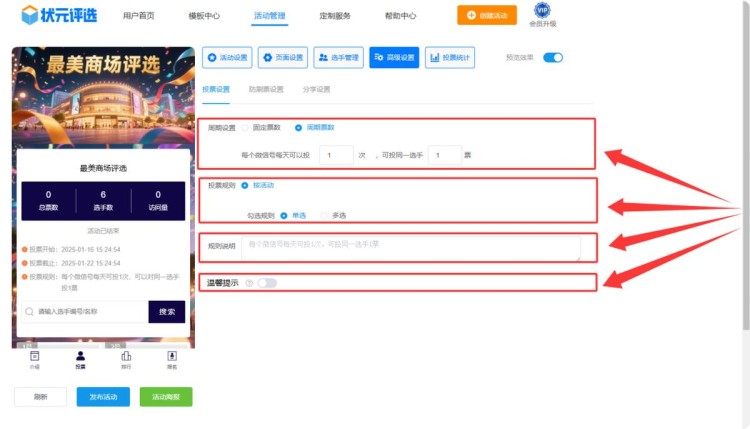
Task: Open 投票统计 with the bar chart icon
Action: [450, 58]
